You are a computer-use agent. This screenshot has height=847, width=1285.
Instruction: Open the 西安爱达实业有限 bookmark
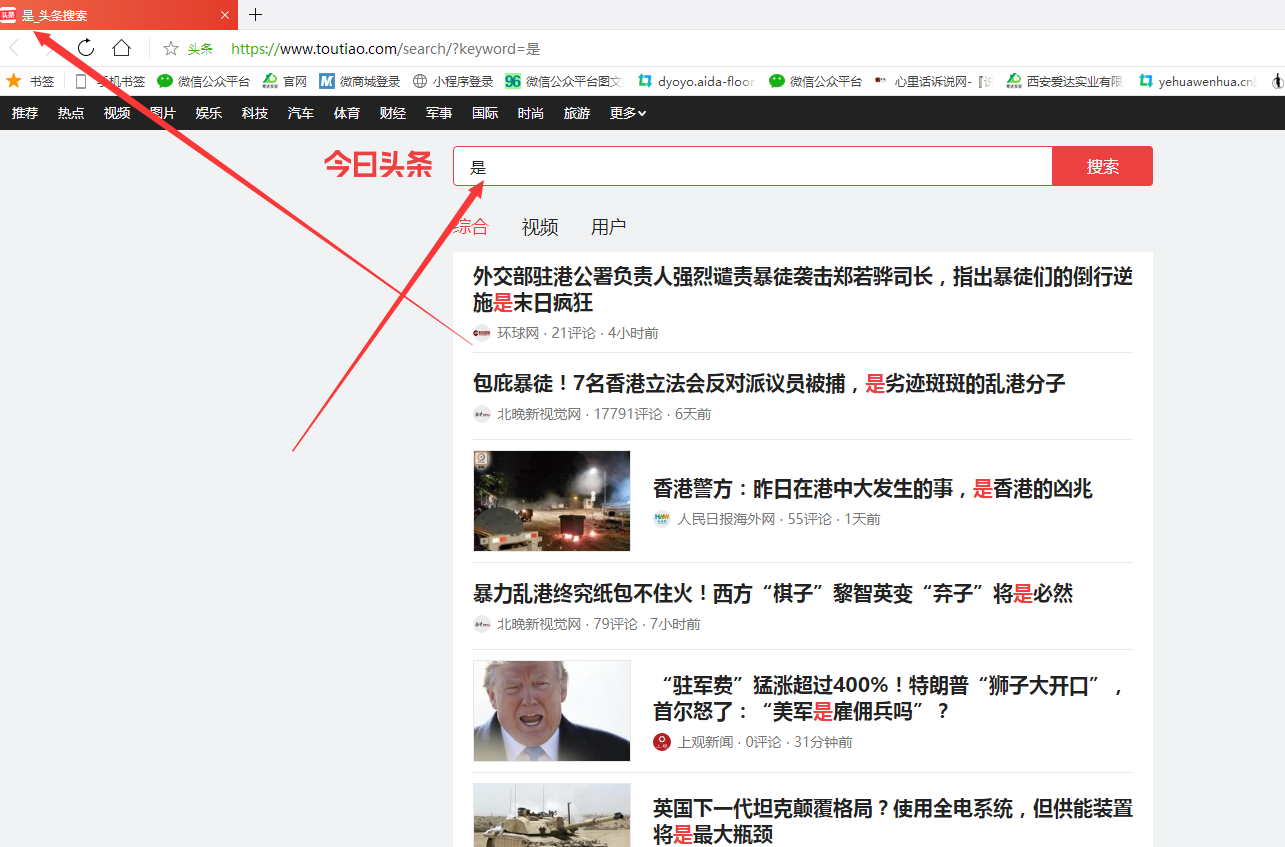point(1066,81)
